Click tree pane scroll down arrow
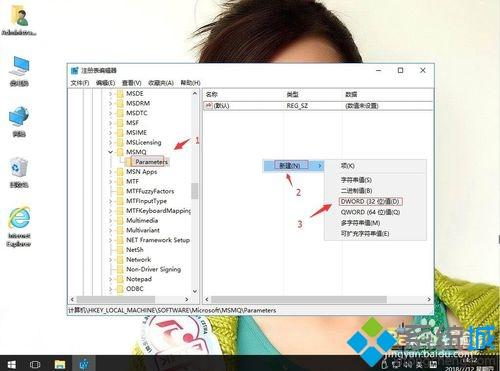500x371 pixels. (195, 291)
